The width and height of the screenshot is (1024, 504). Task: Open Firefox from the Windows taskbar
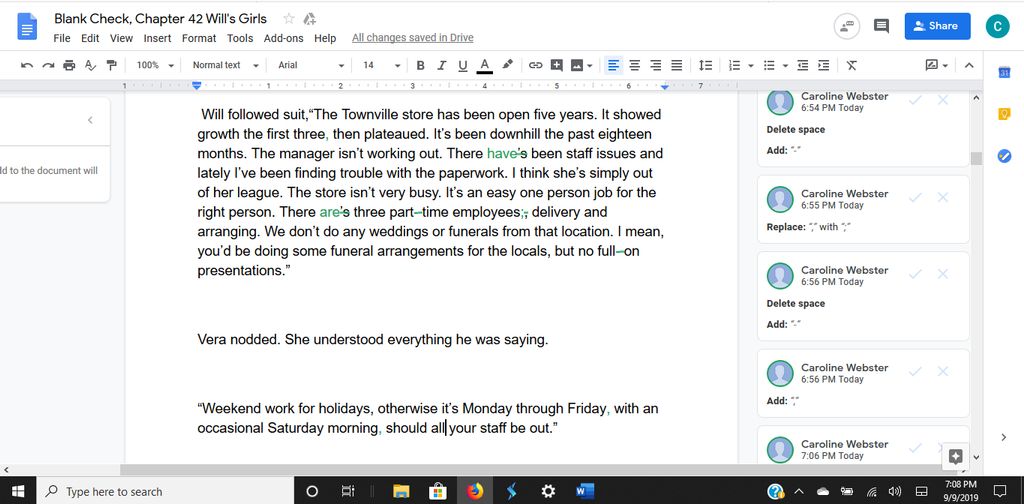point(474,491)
